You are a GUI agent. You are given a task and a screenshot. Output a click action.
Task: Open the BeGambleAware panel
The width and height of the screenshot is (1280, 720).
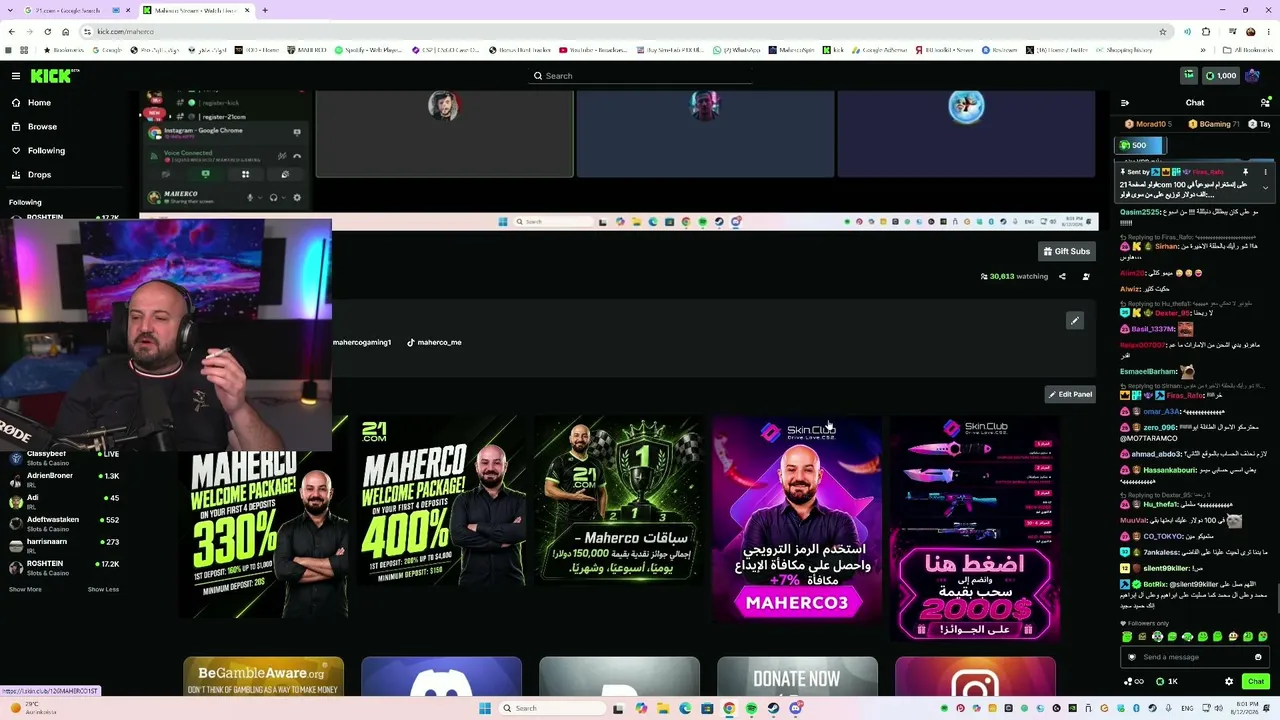263,677
